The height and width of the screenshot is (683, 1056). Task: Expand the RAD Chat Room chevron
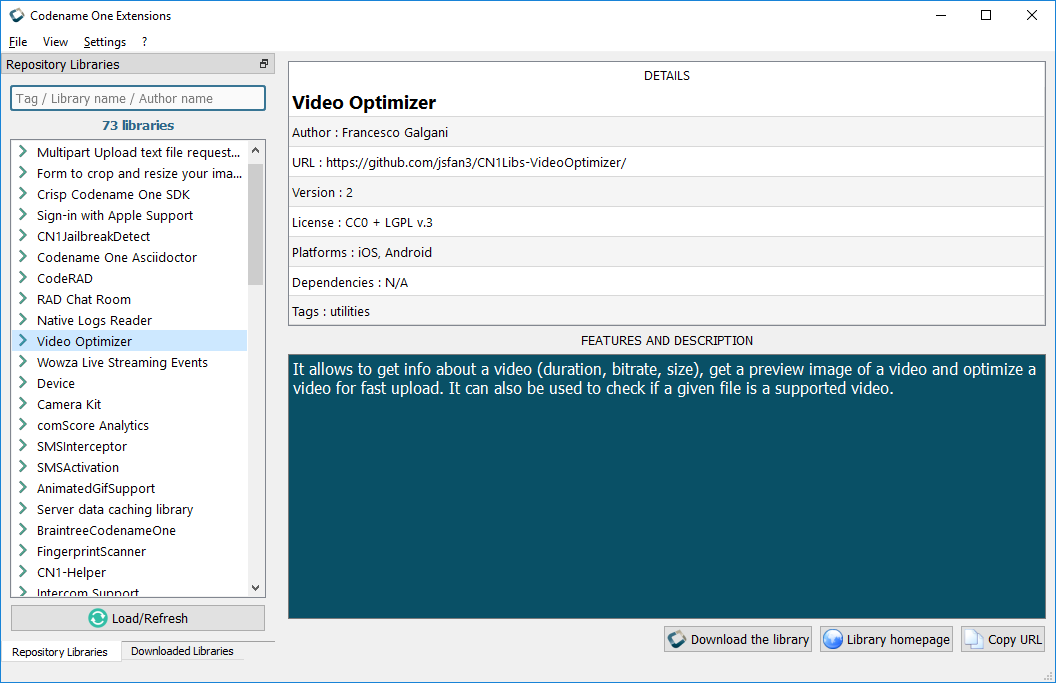click(x=23, y=298)
